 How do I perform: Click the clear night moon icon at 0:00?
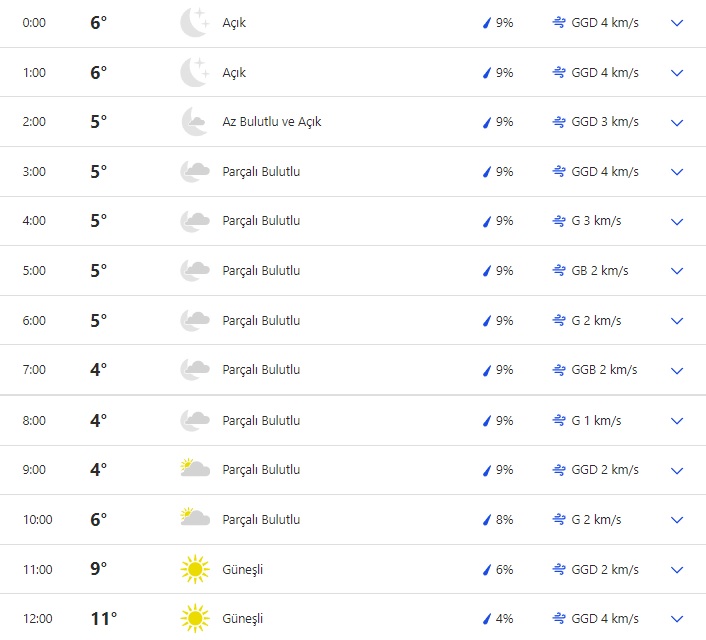[194, 22]
